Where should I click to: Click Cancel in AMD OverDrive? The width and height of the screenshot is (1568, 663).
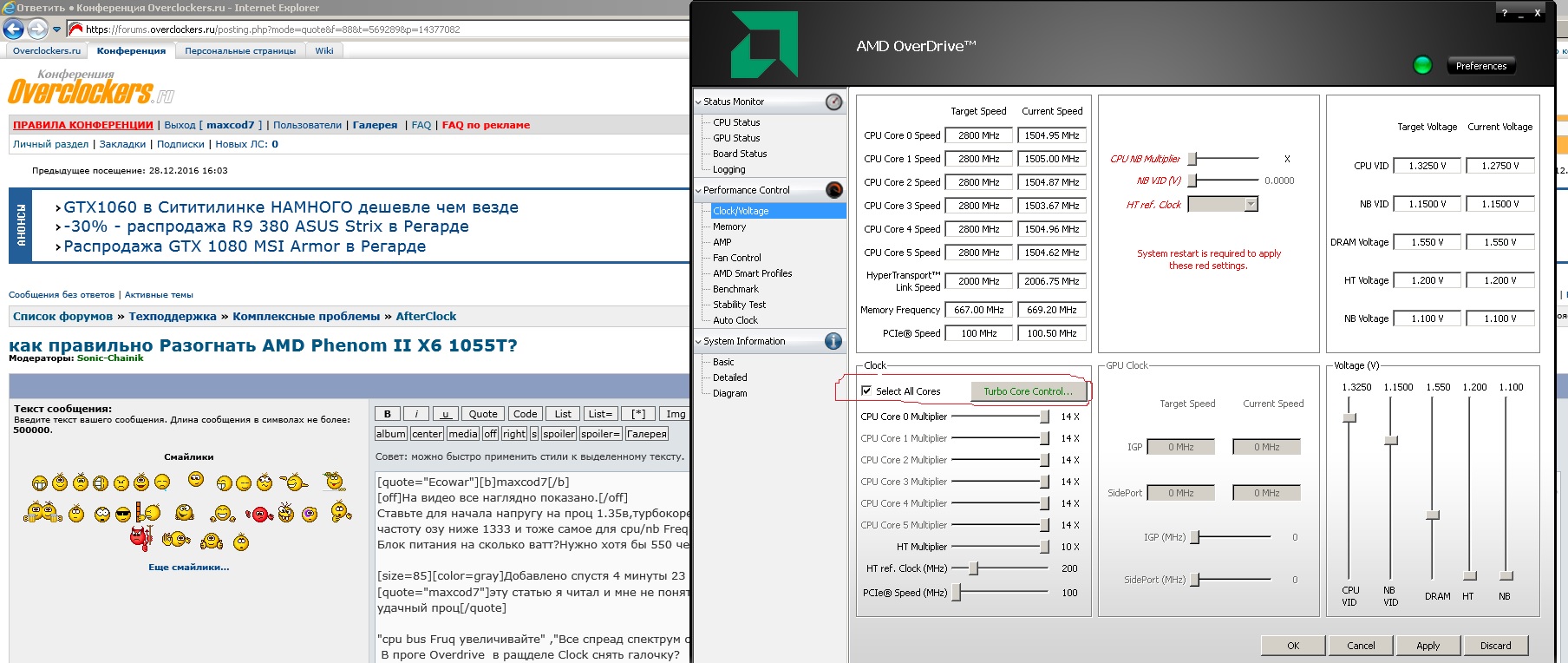[1361, 646]
